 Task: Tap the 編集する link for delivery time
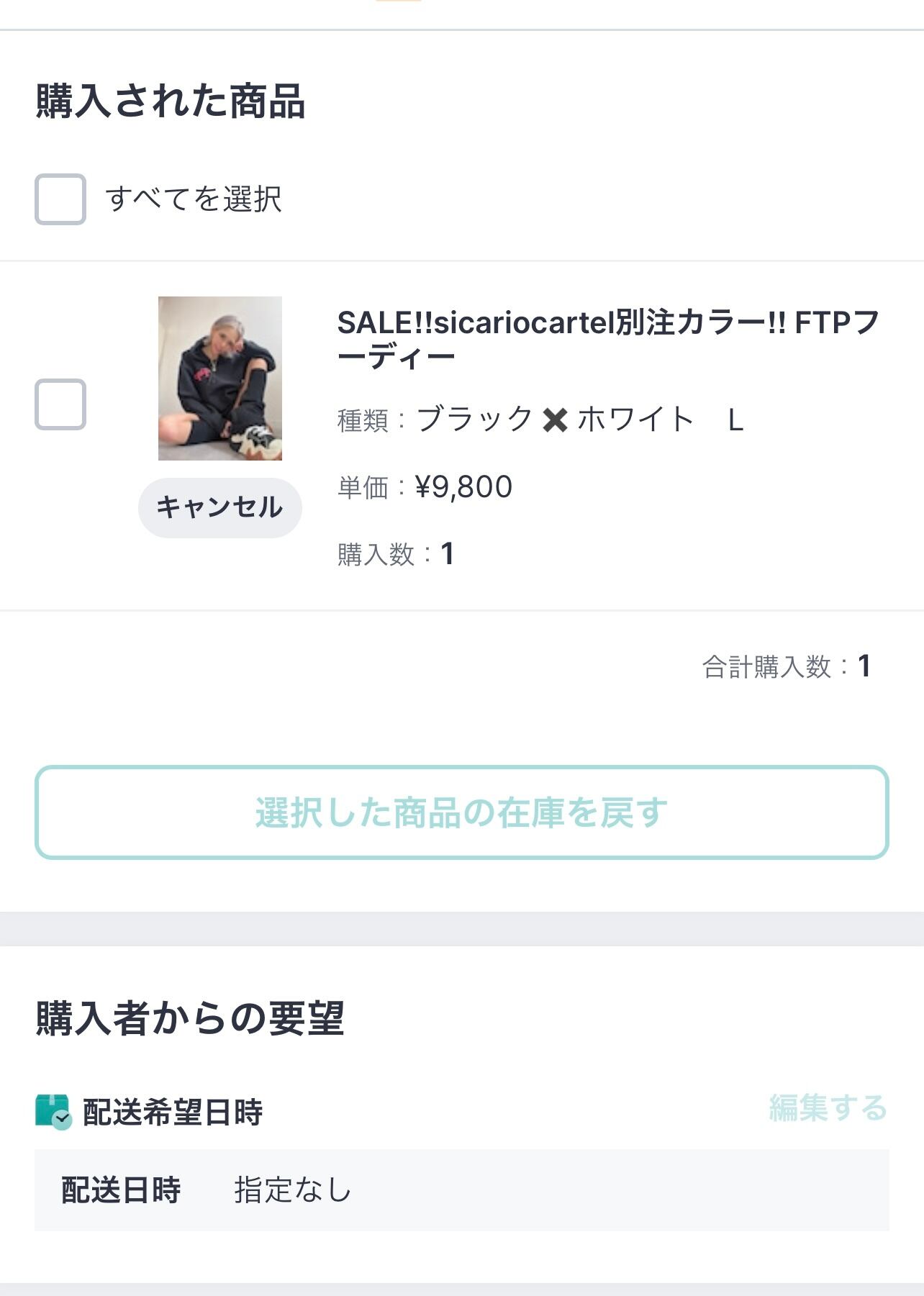pyautogui.click(x=828, y=1108)
